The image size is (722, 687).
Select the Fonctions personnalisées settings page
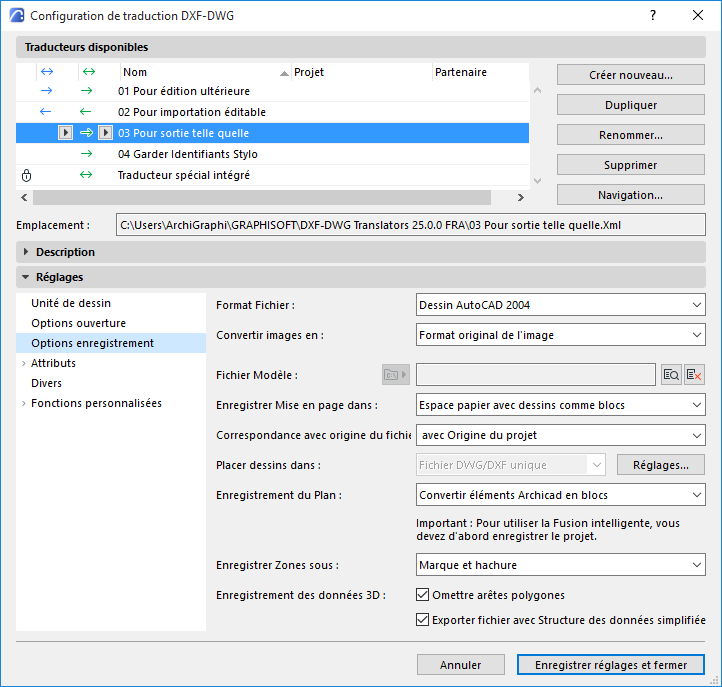pos(96,403)
